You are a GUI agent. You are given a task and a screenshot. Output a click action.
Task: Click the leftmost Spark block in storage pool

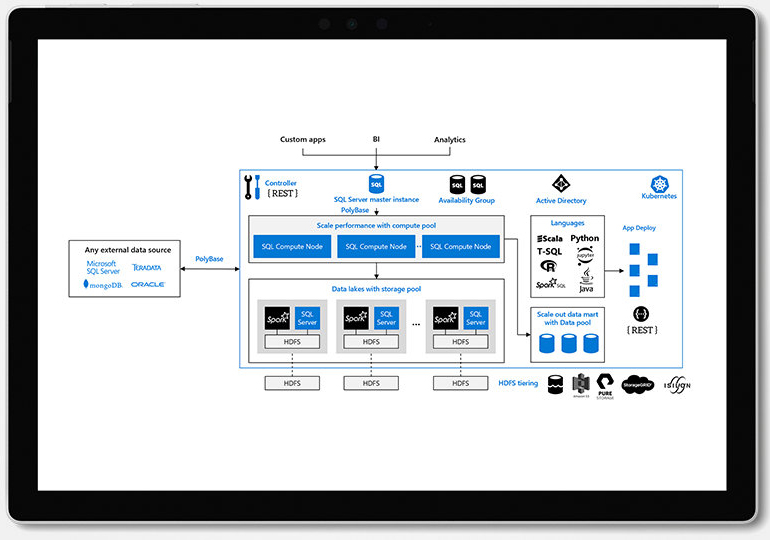click(277, 317)
